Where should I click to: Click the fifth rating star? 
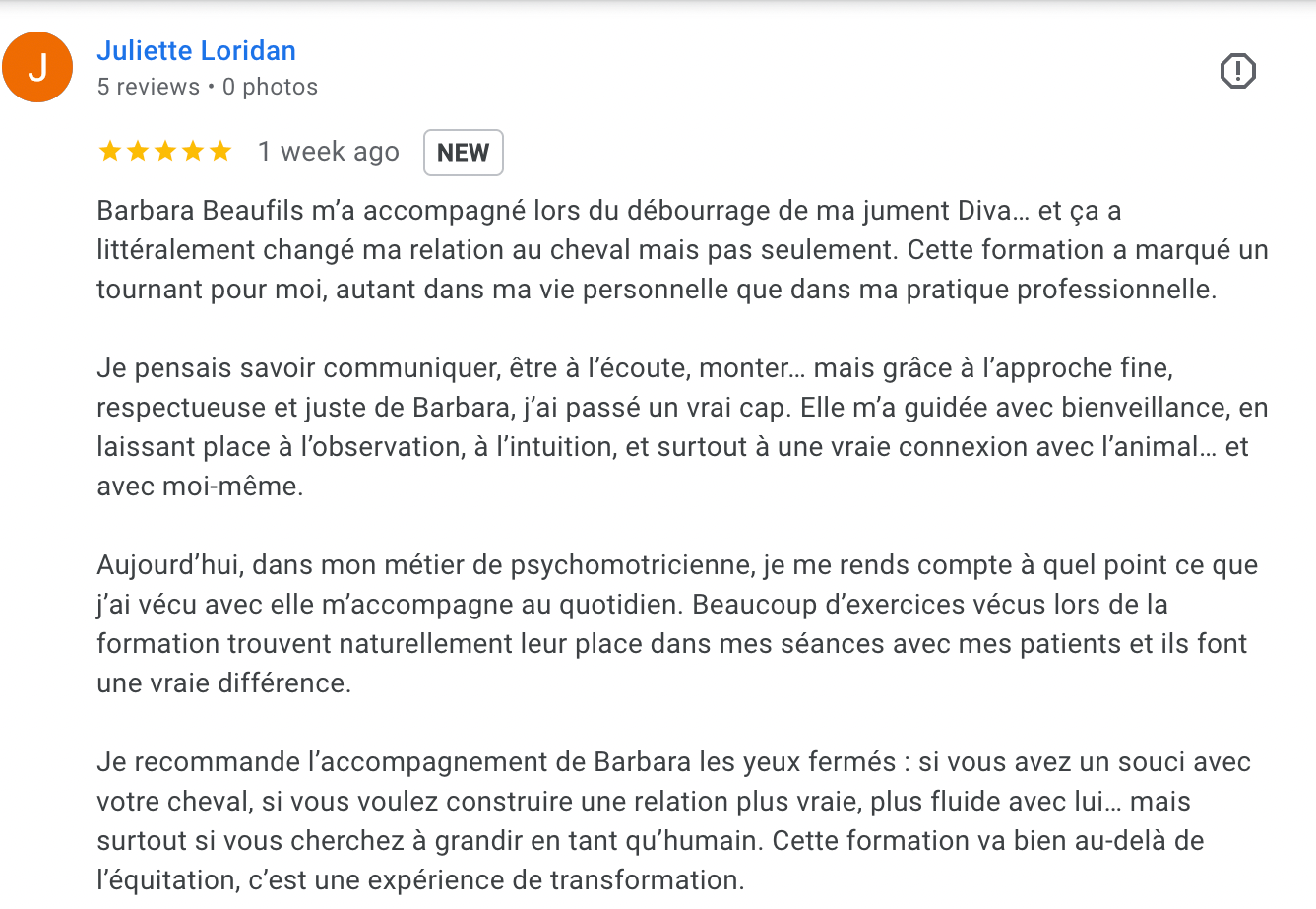coord(219,151)
